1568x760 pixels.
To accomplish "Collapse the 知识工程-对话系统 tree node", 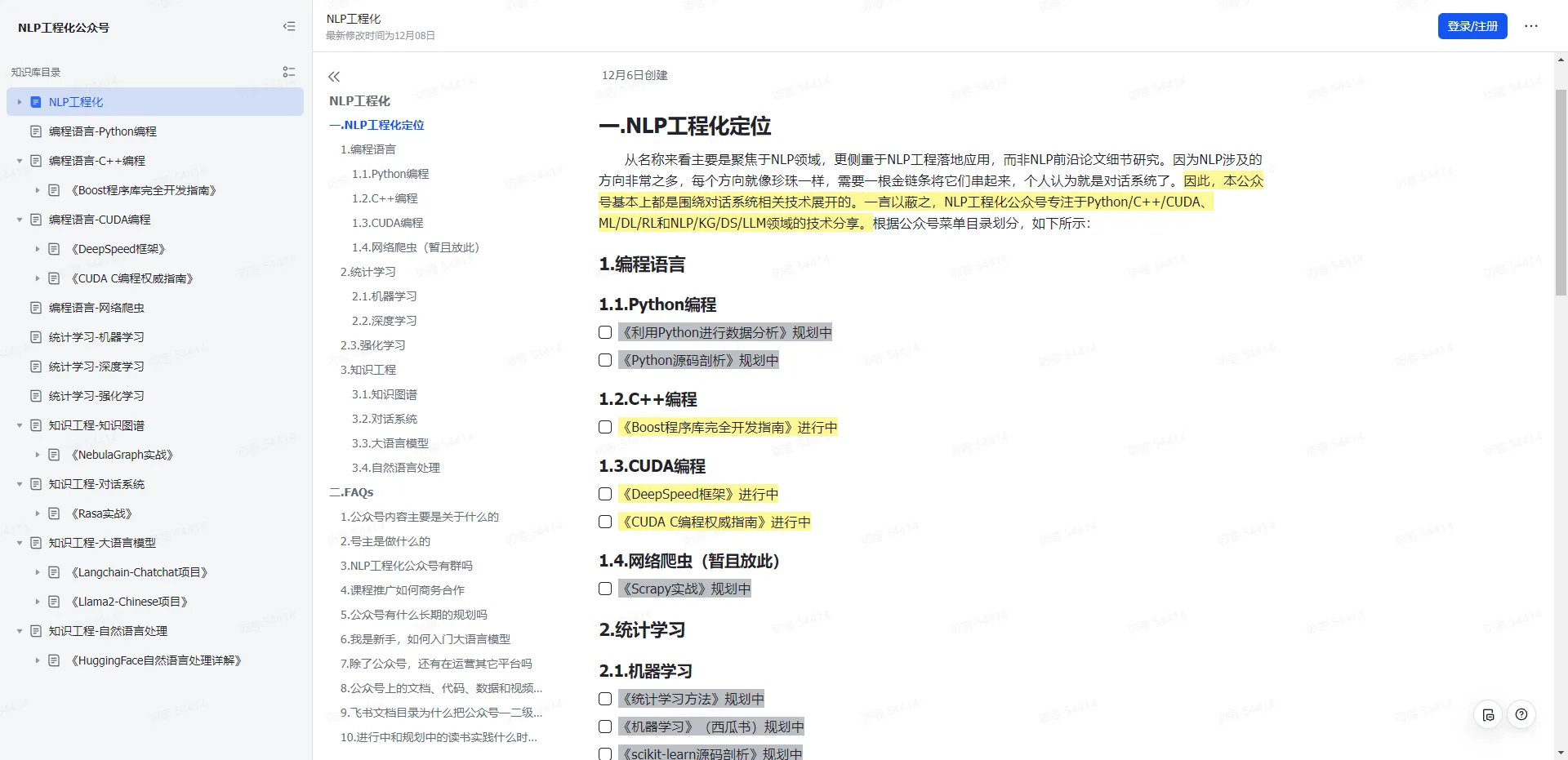I will [x=20, y=484].
